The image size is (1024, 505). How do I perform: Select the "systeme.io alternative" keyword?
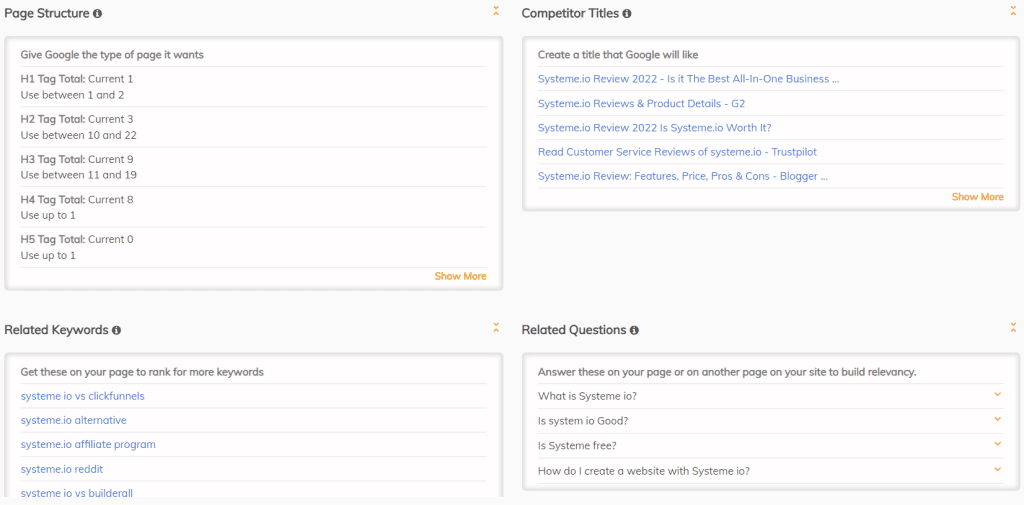pyautogui.click(x=73, y=420)
